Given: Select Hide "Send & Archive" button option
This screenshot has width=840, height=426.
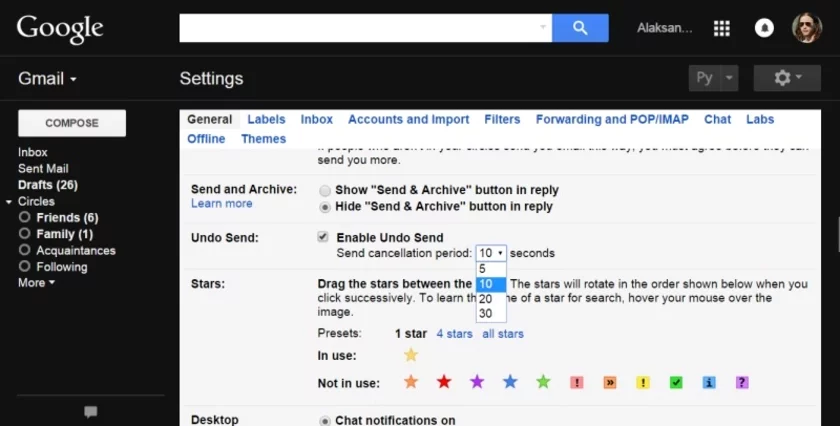Looking at the screenshot, I should click(325, 207).
